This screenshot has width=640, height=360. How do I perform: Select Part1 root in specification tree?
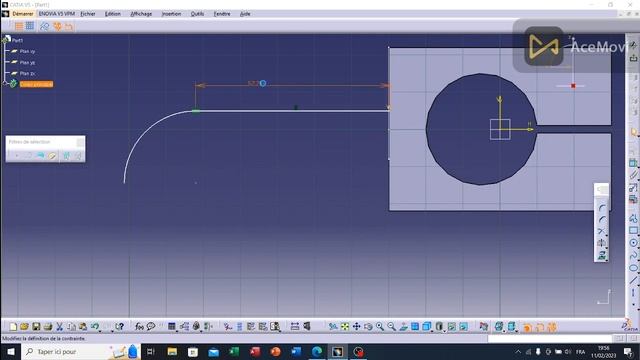(17, 40)
